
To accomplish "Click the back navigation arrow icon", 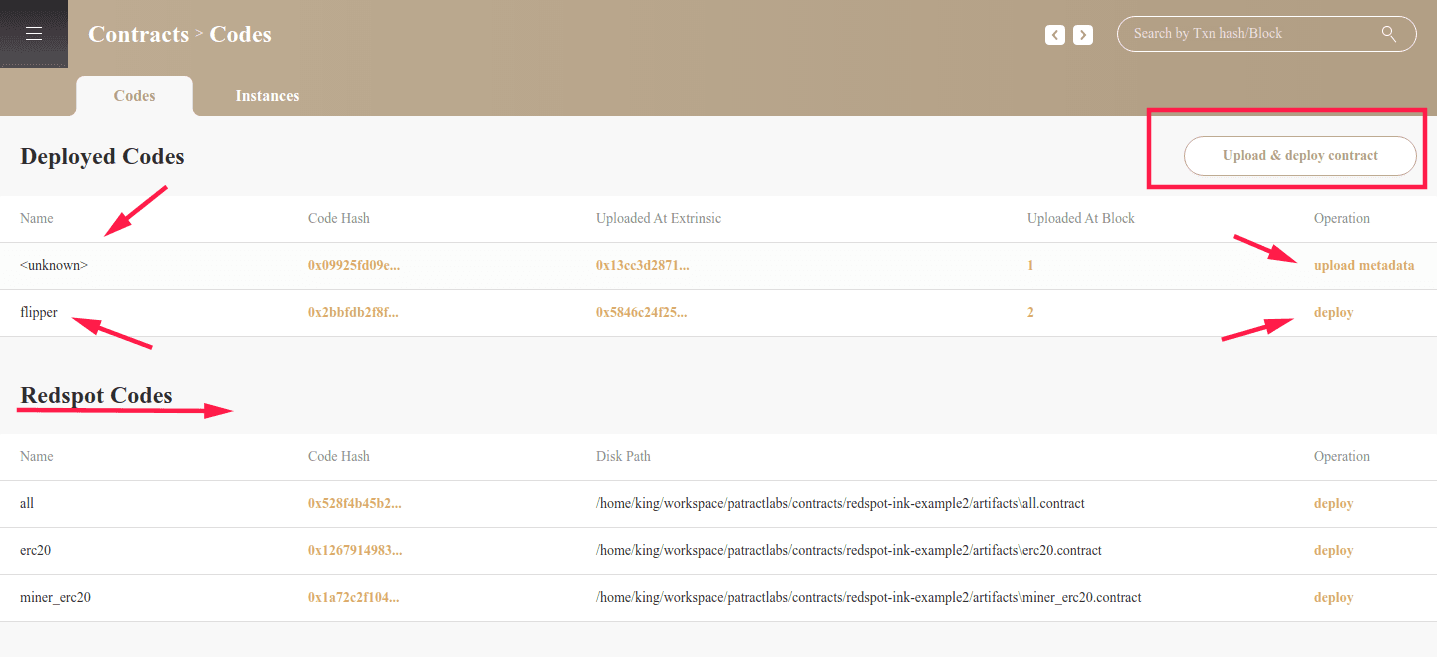I will (x=1054, y=35).
